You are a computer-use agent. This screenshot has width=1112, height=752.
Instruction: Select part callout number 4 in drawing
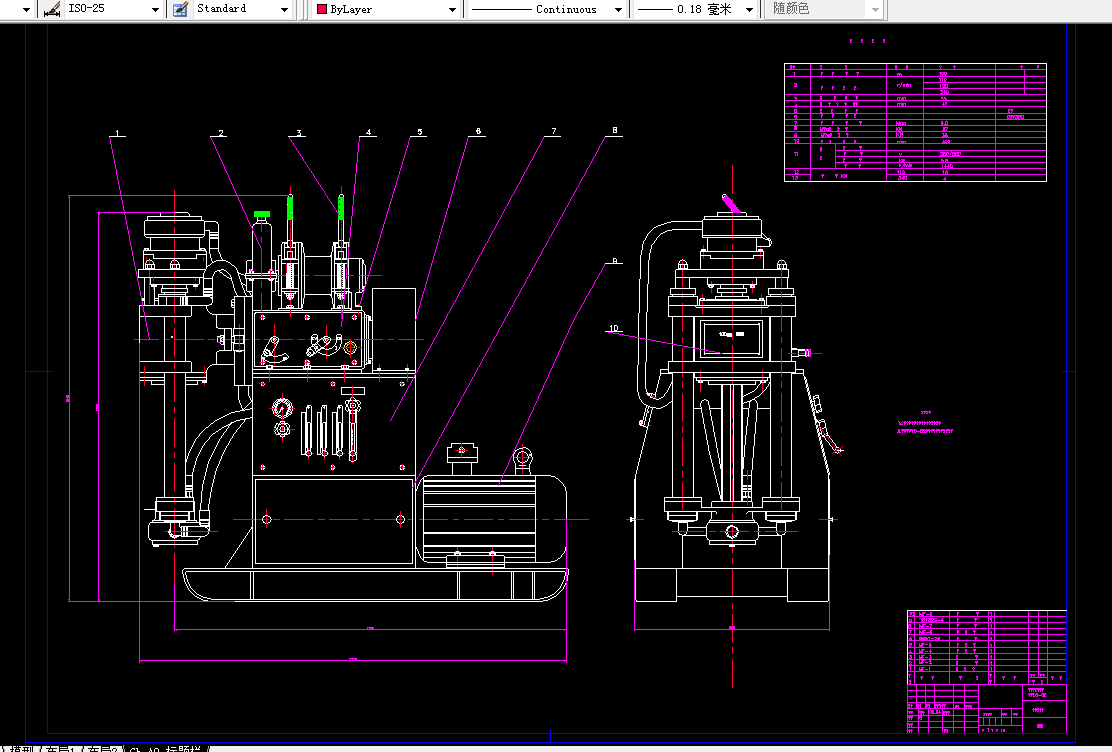click(x=369, y=132)
